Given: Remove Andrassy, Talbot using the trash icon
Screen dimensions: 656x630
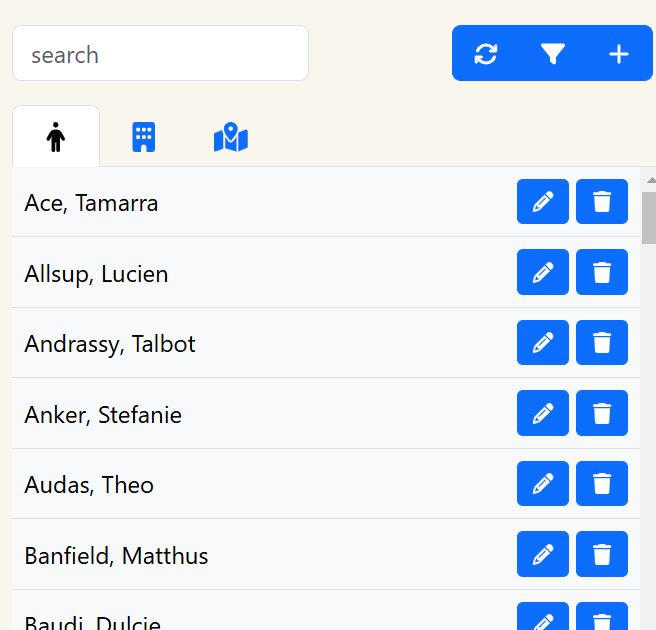Looking at the screenshot, I should [602, 343].
